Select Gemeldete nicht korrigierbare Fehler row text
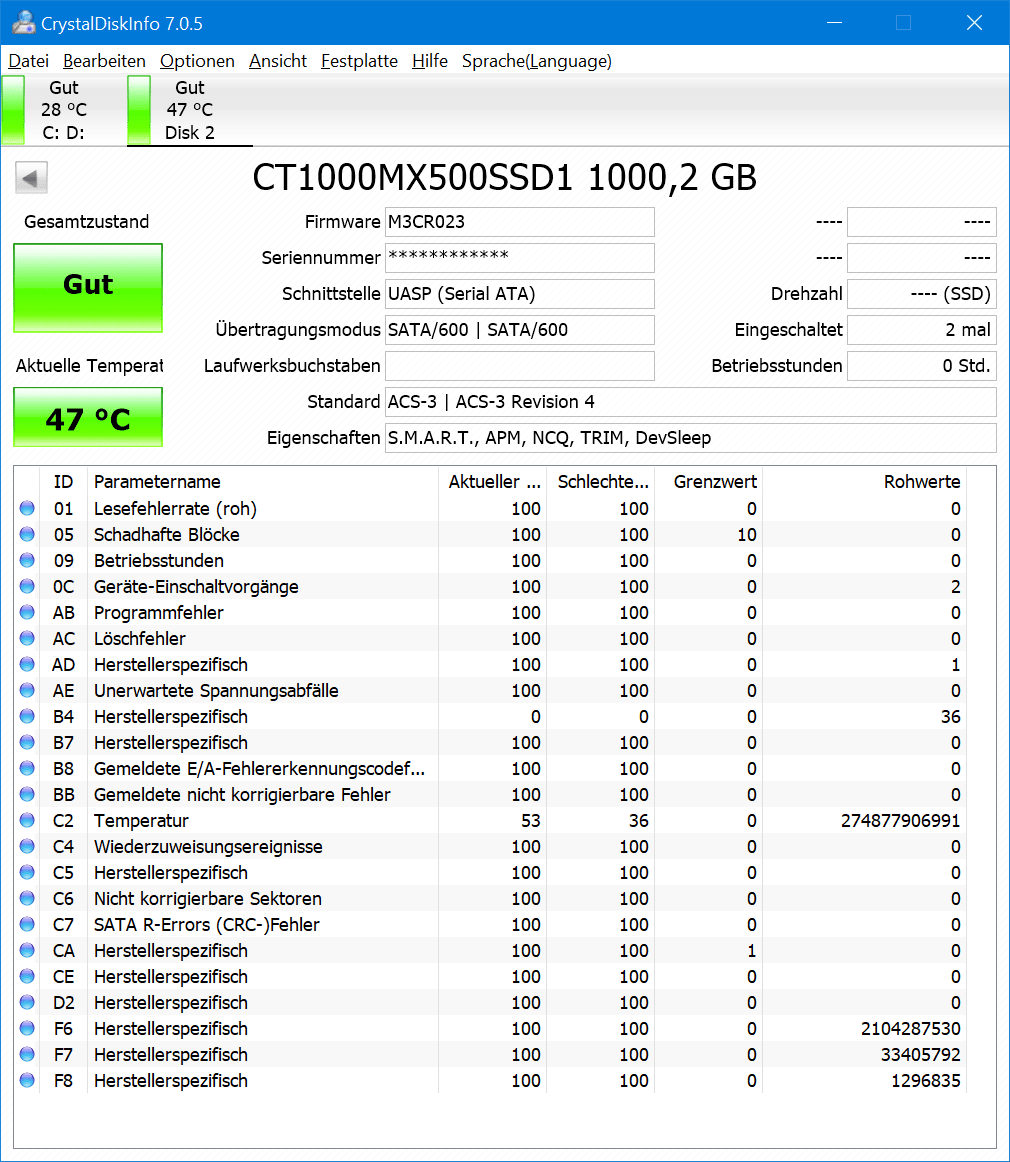This screenshot has height=1162, width=1010. click(242, 794)
